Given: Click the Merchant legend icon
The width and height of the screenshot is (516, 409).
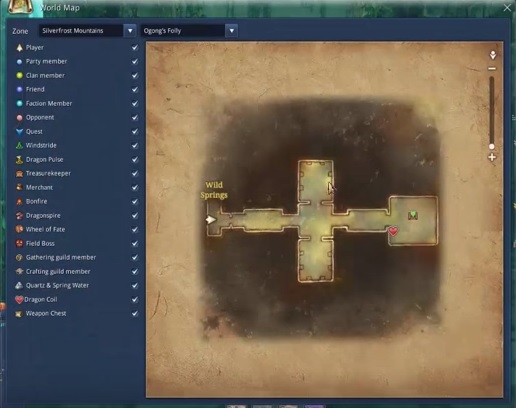Looking at the screenshot, I should tap(19, 187).
